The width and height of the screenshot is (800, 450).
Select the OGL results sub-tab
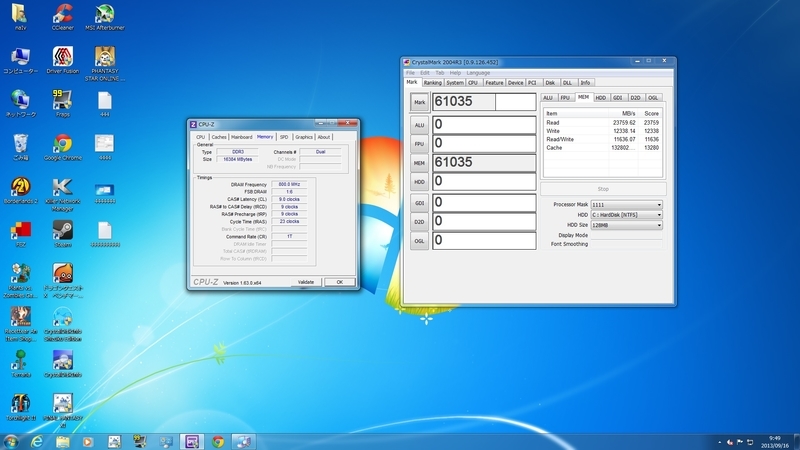point(653,97)
